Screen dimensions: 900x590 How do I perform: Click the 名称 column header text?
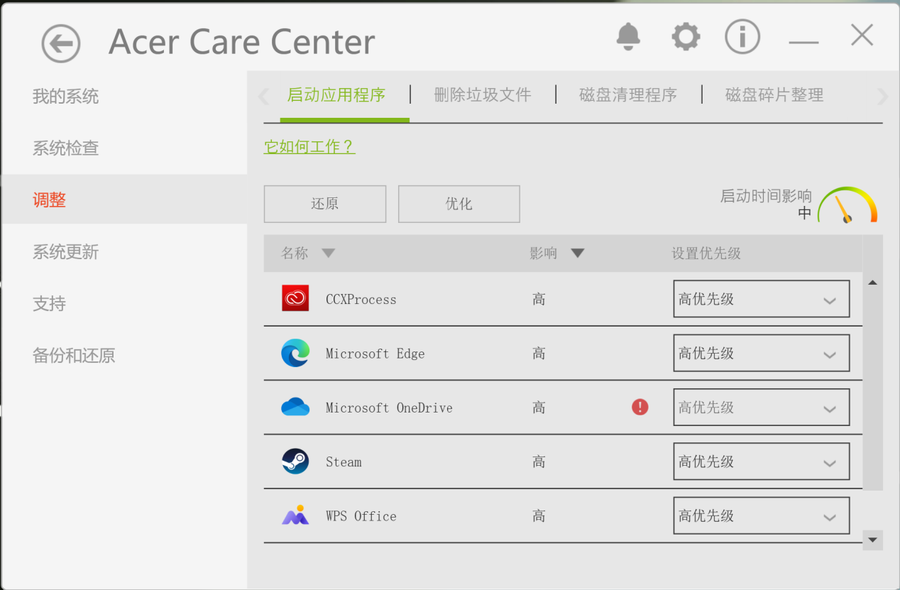[x=295, y=253]
